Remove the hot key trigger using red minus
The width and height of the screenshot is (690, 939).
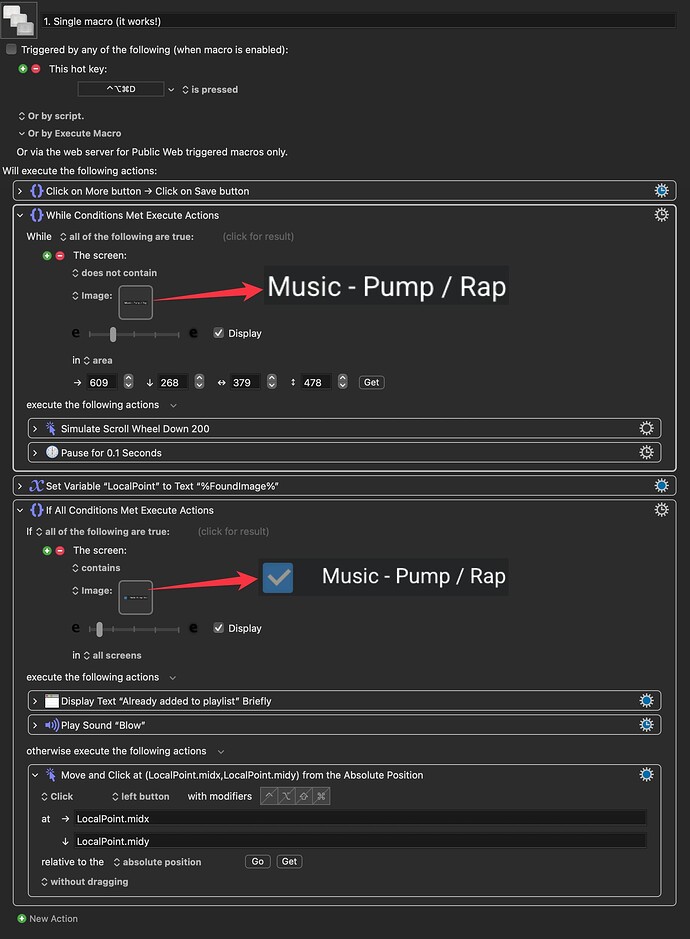tap(36, 69)
